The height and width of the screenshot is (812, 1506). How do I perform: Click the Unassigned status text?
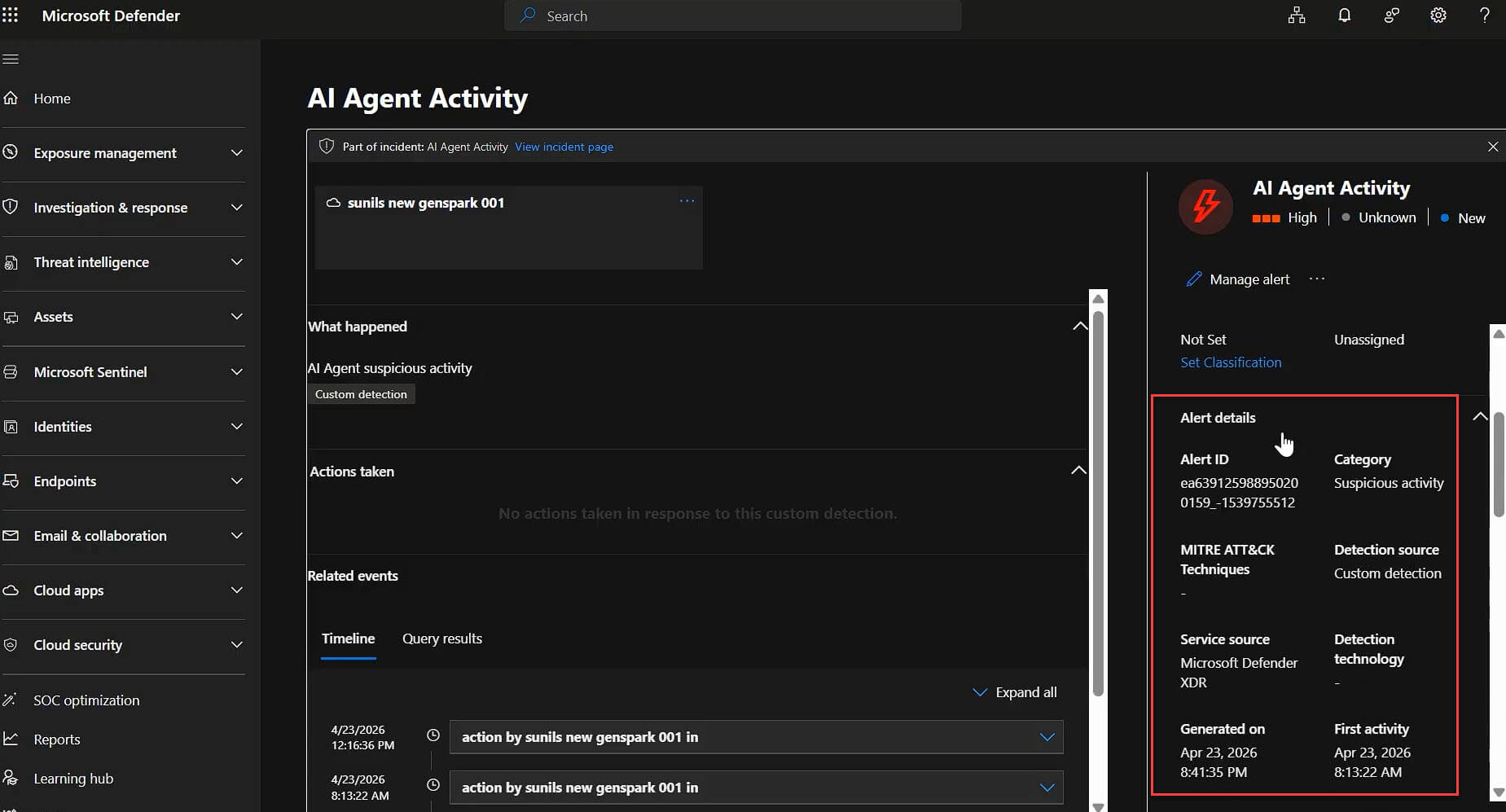tap(1369, 340)
